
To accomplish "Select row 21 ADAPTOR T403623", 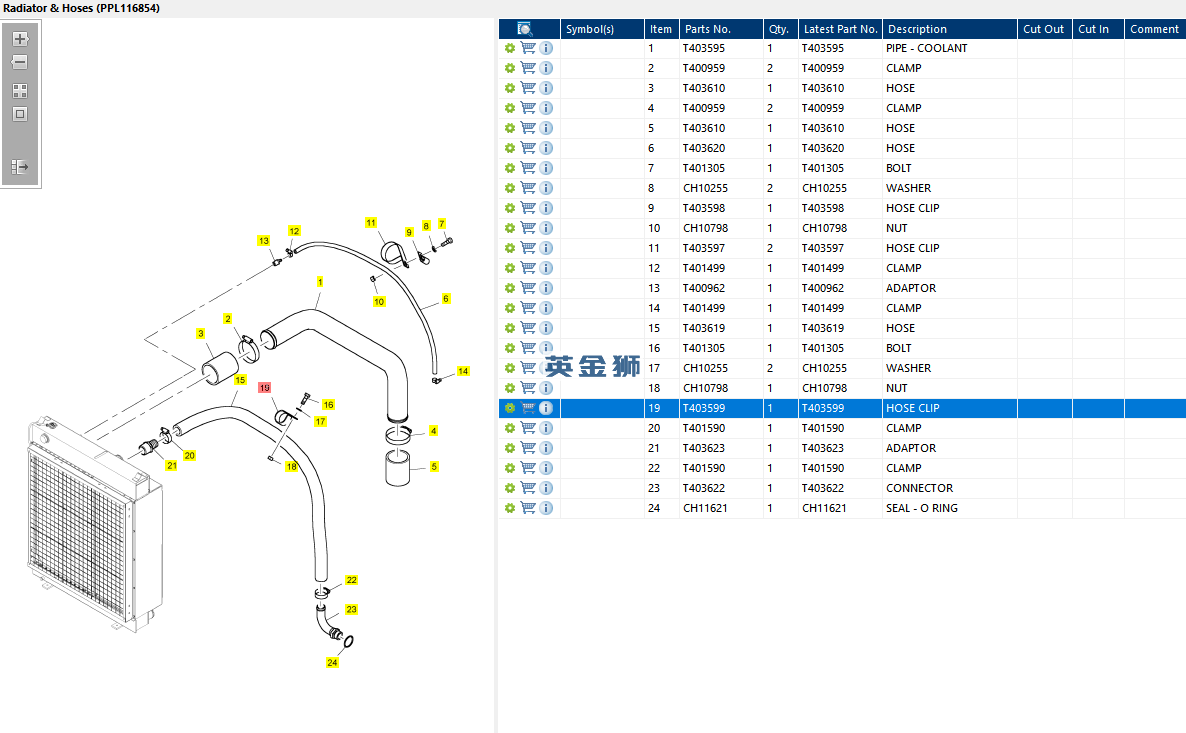I will pos(842,449).
